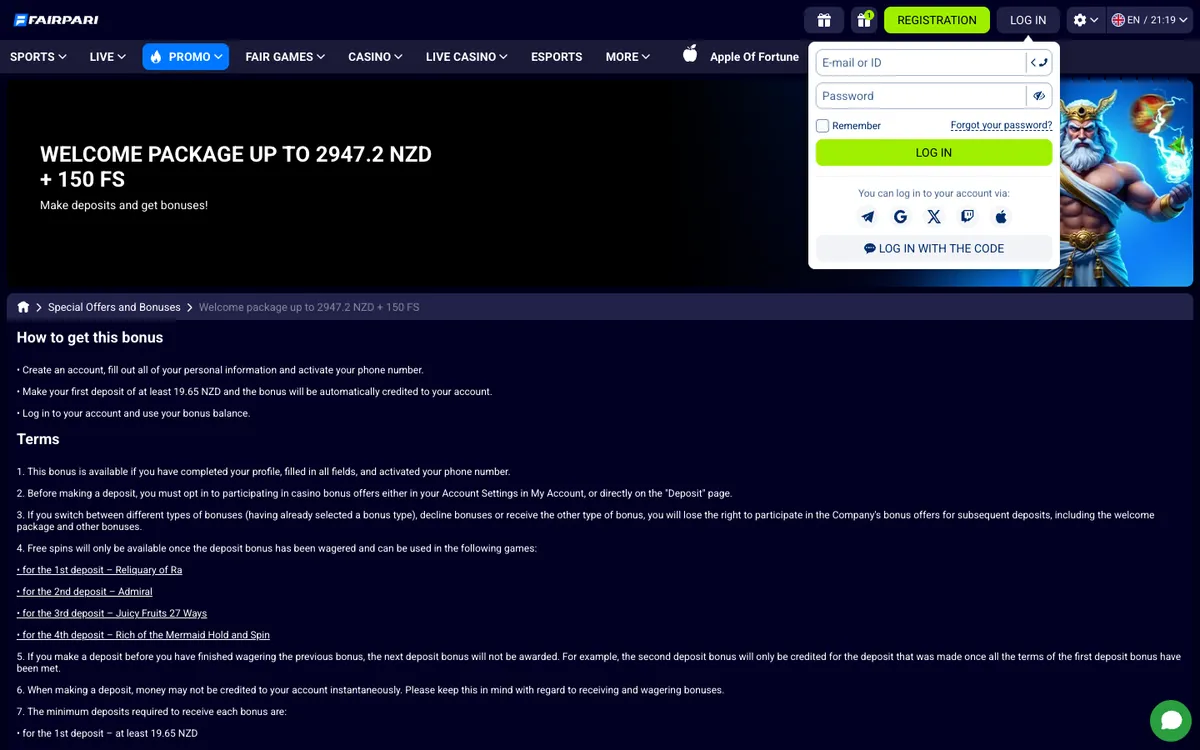The width and height of the screenshot is (1200, 750).
Task: Log in via Google icon
Action: pyautogui.click(x=900, y=217)
